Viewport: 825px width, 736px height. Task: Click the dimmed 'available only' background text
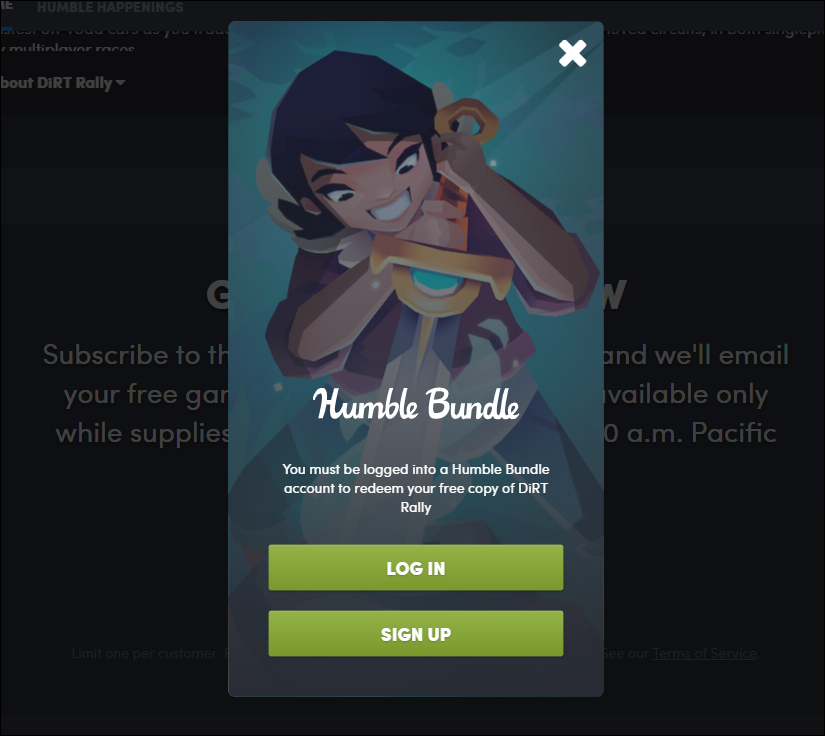click(x=686, y=395)
